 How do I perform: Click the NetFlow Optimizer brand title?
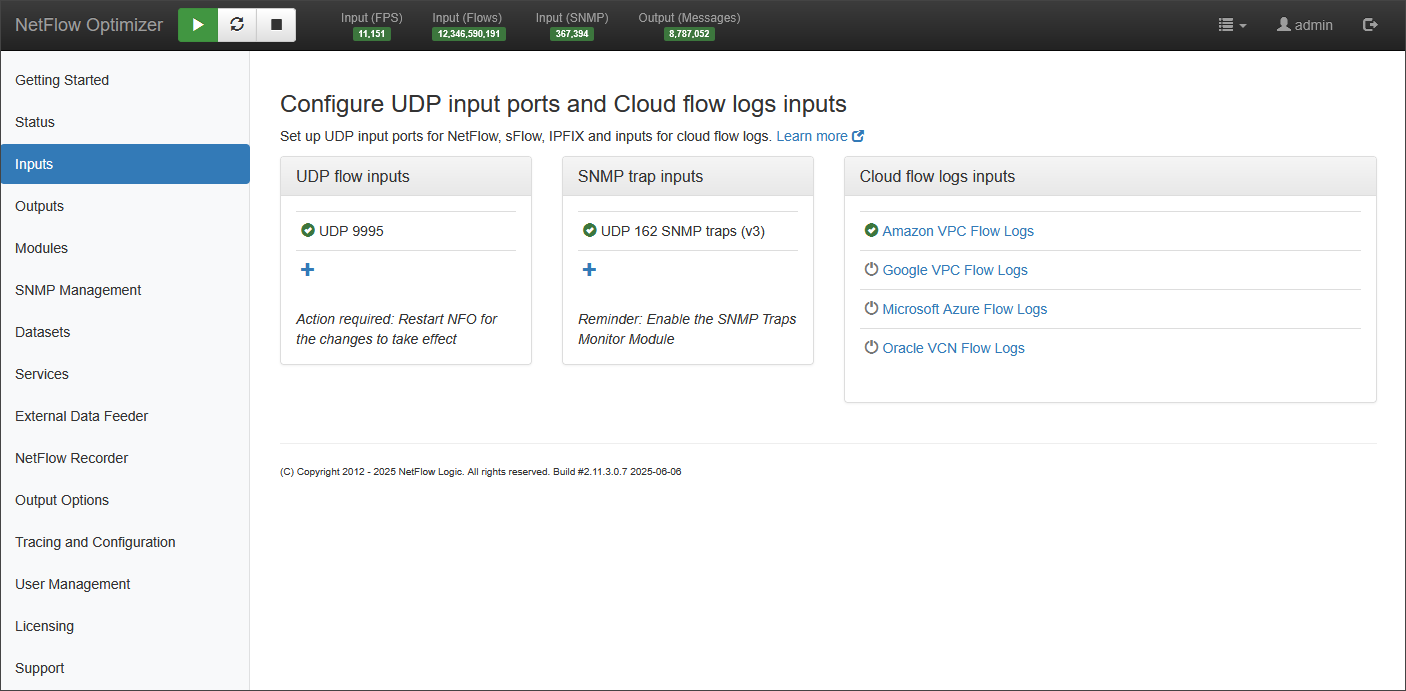coord(89,25)
